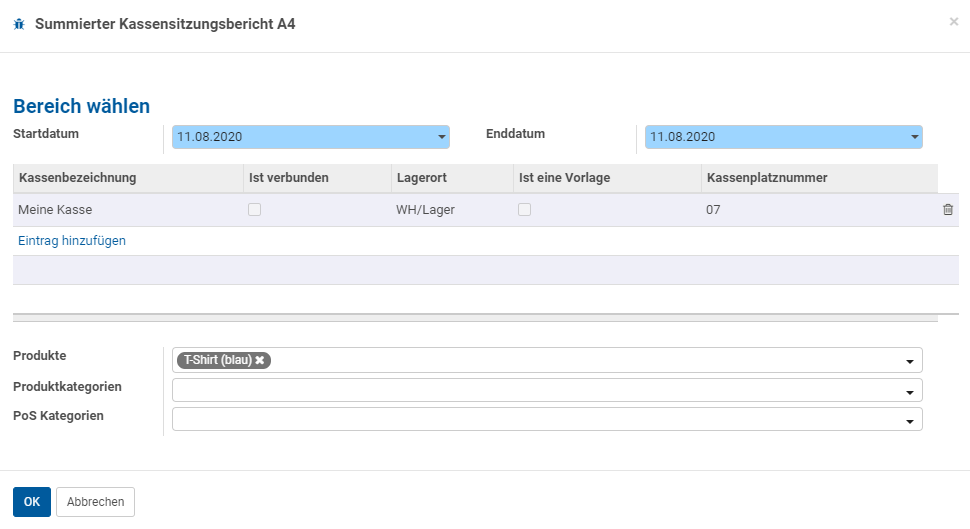Image resolution: width=970 pixels, height=529 pixels.
Task: Close the Summierter Kassensitzungsbericht dialog
Action: pos(954,22)
